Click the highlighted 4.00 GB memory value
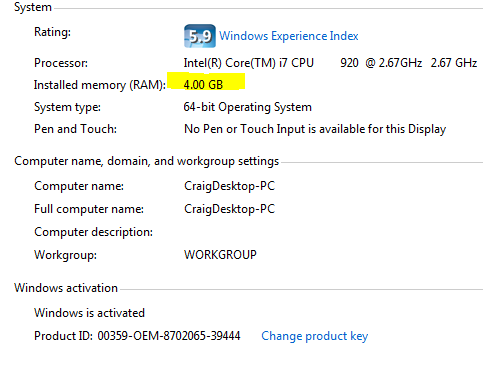This screenshot has width=483, height=372. (203, 85)
